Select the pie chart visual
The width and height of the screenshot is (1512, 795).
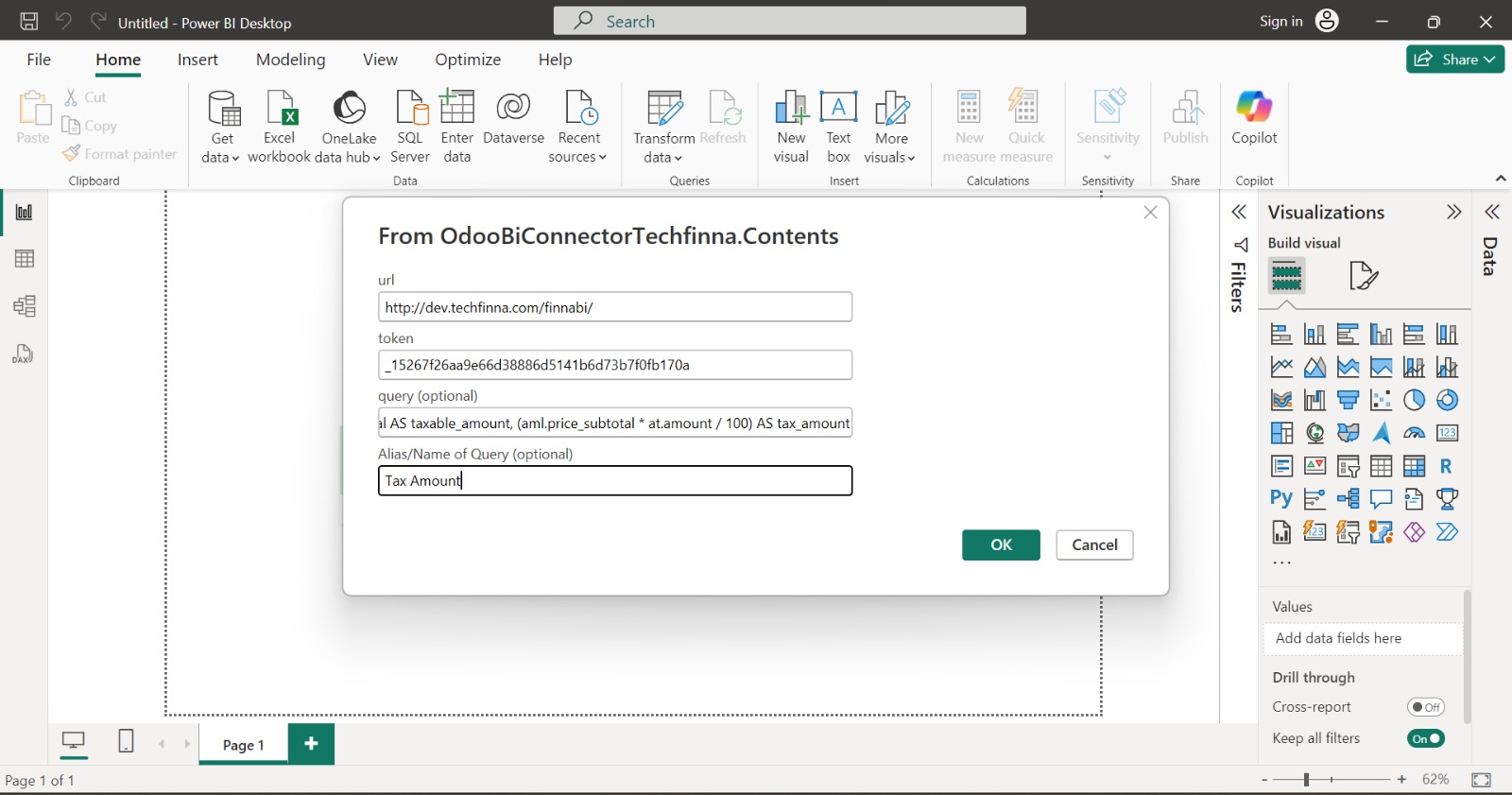[1414, 400]
